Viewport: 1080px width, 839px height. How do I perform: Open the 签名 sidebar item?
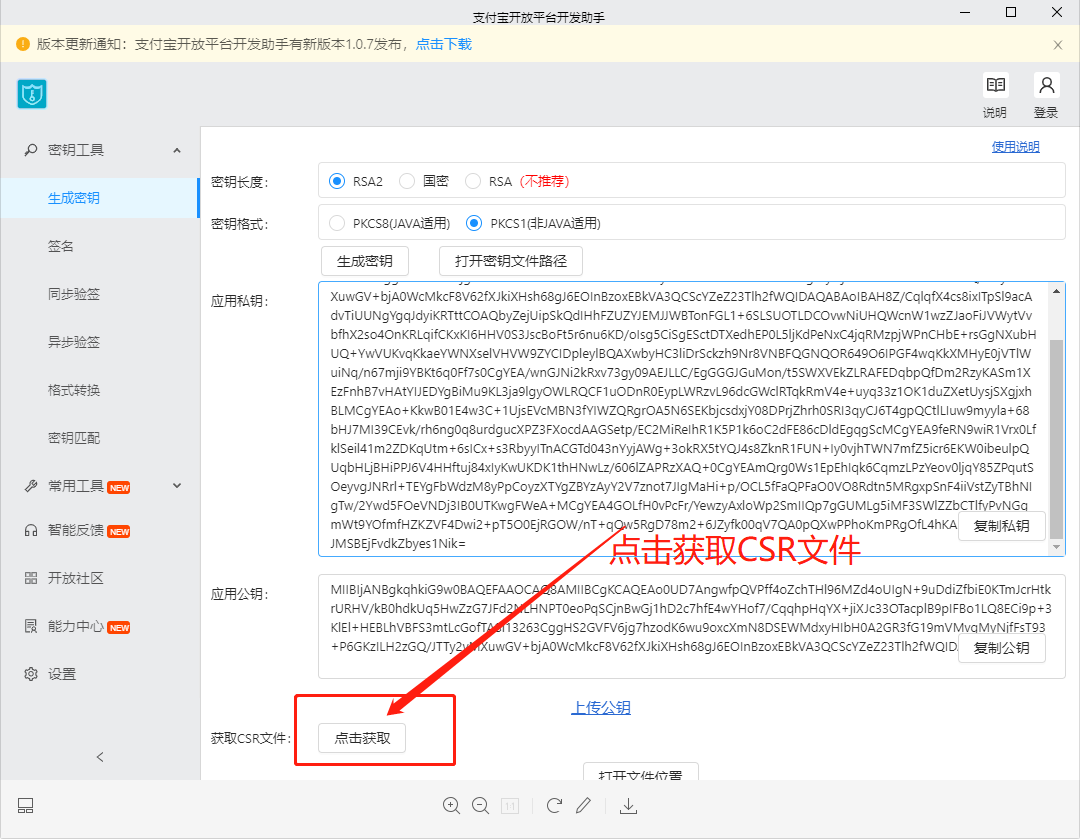pyautogui.click(x=61, y=246)
